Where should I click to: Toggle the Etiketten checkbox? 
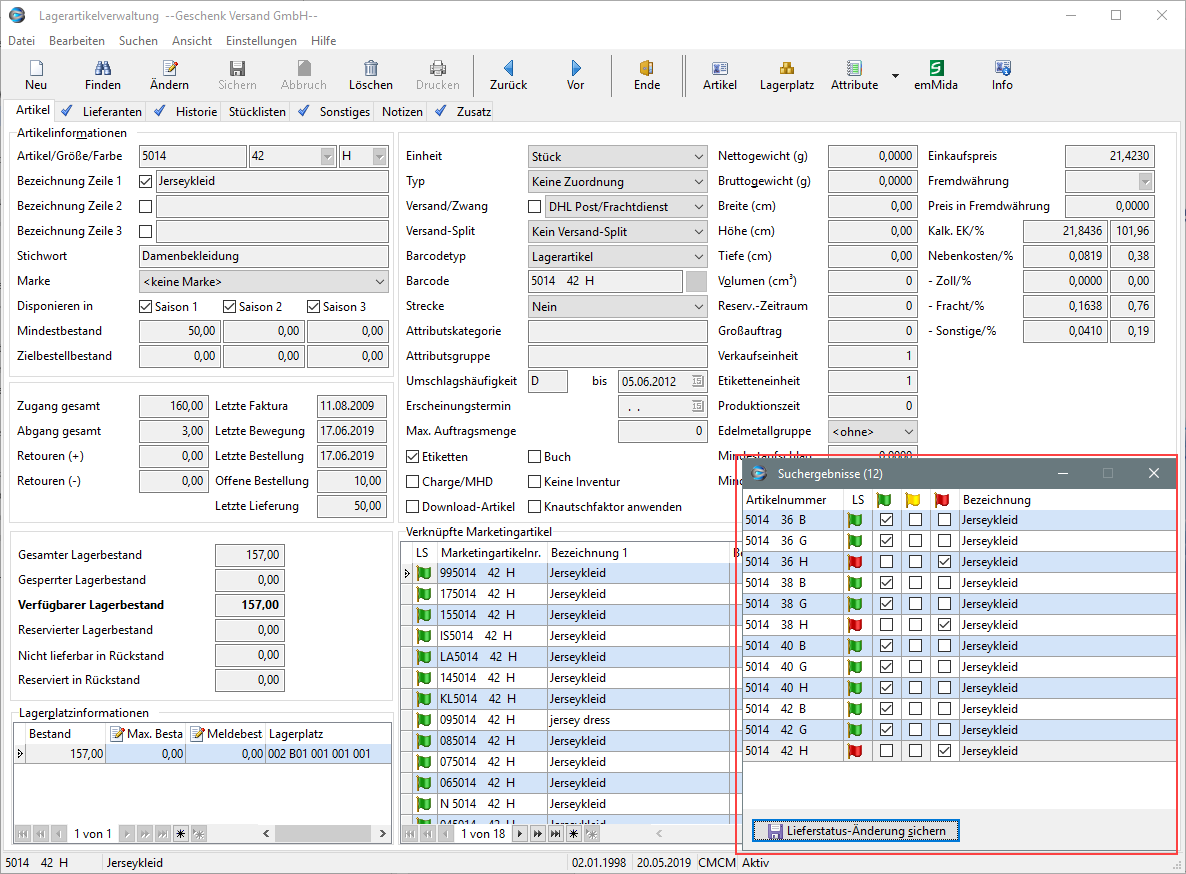[x=413, y=457]
